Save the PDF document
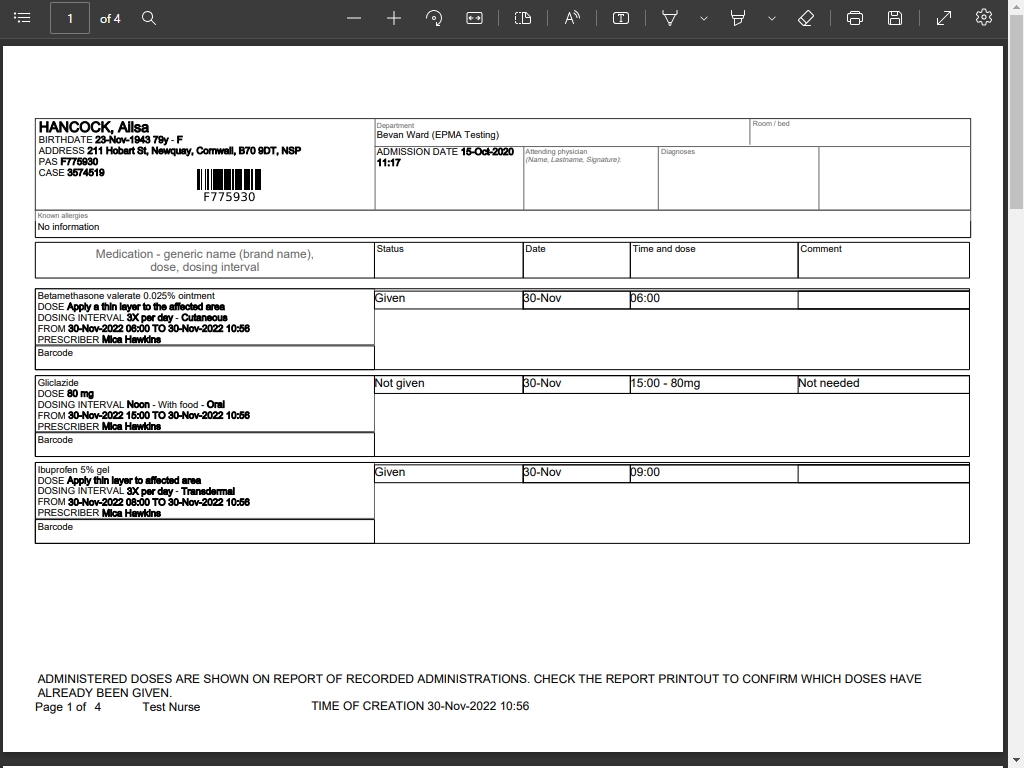The height and width of the screenshot is (768, 1024). pos(895,18)
